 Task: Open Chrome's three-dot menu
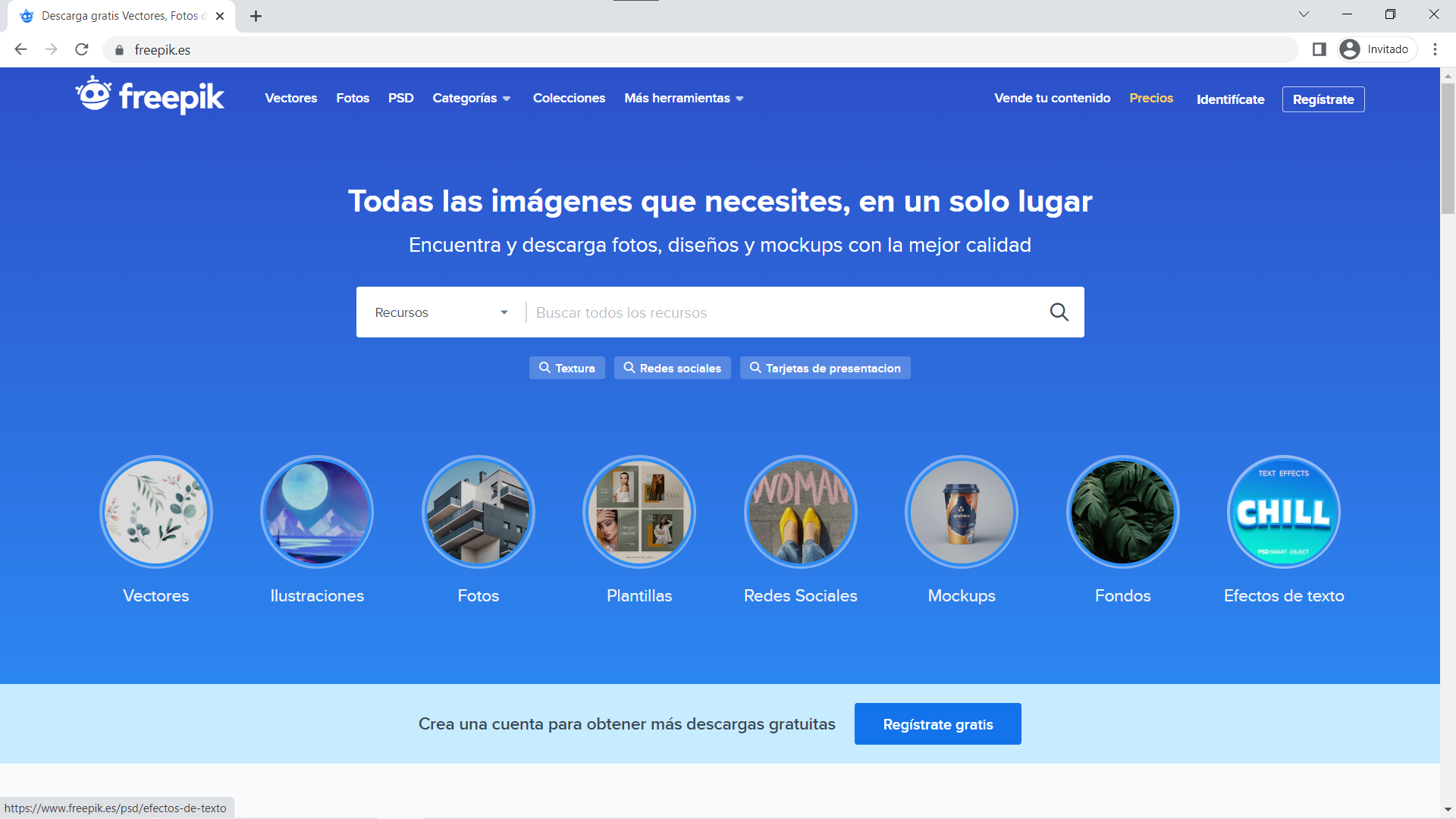point(1435,49)
